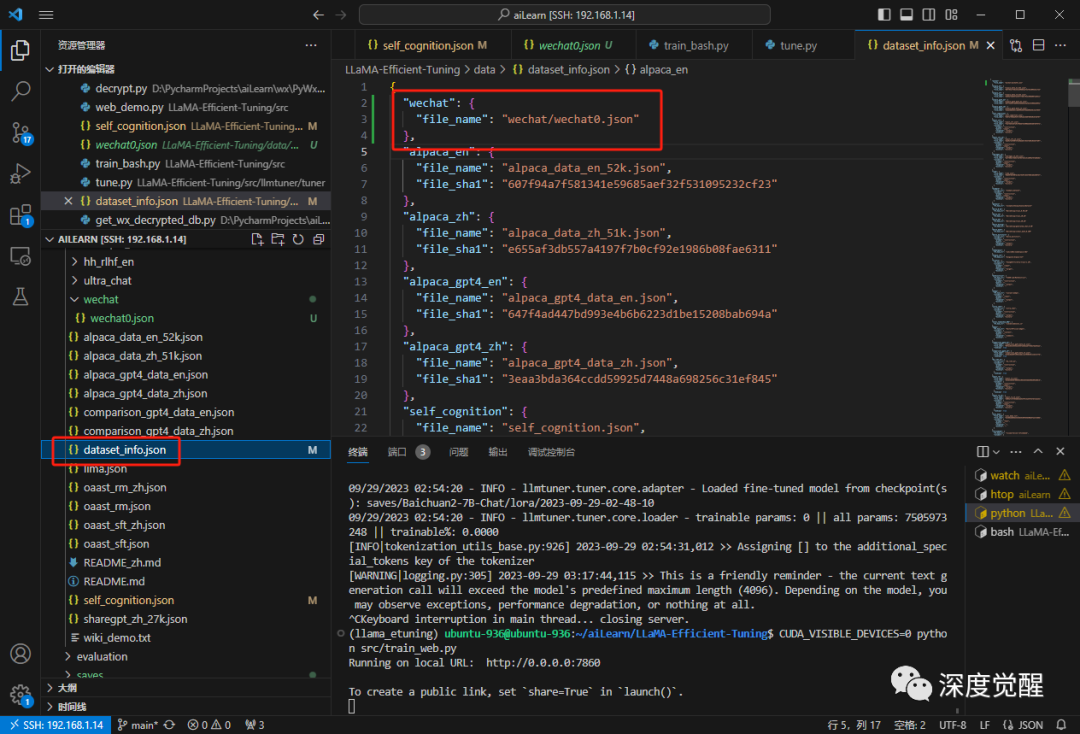Screen dimensions: 1080x734
Task: Go back with the left arrow
Action: click(318, 14)
